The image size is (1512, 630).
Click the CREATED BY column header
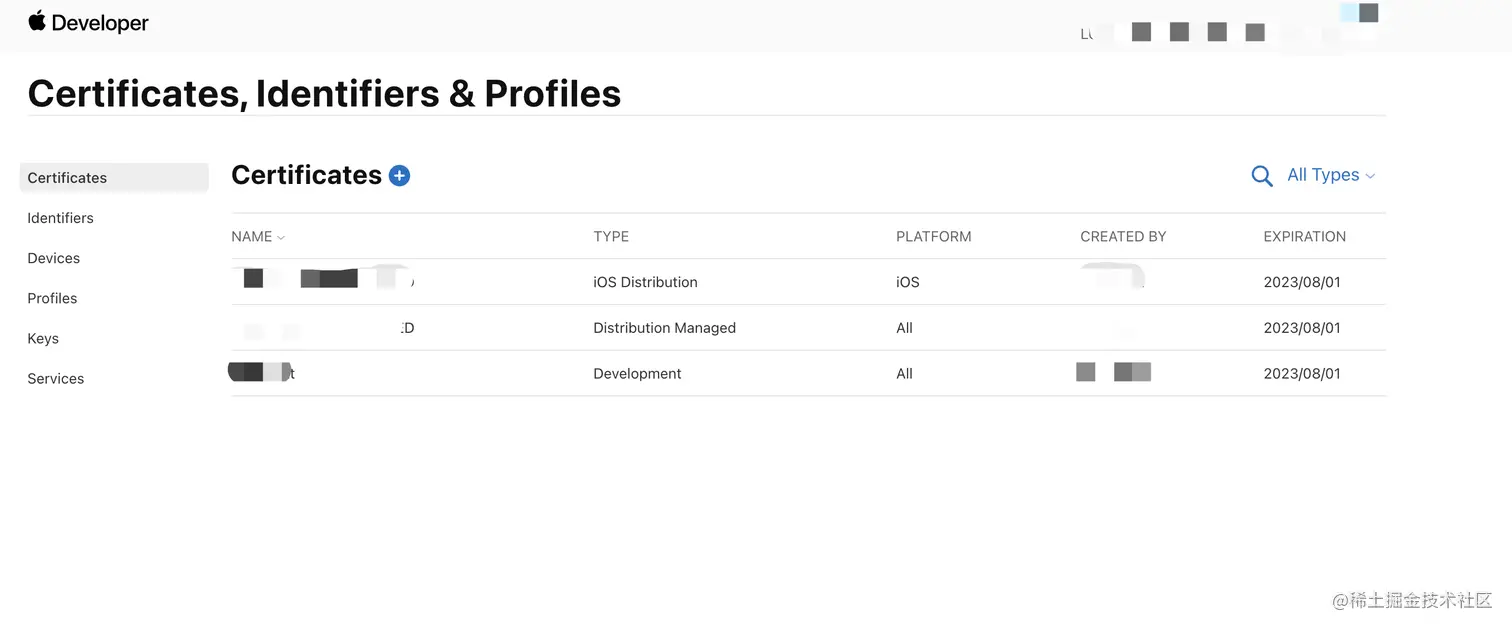click(1123, 237)
